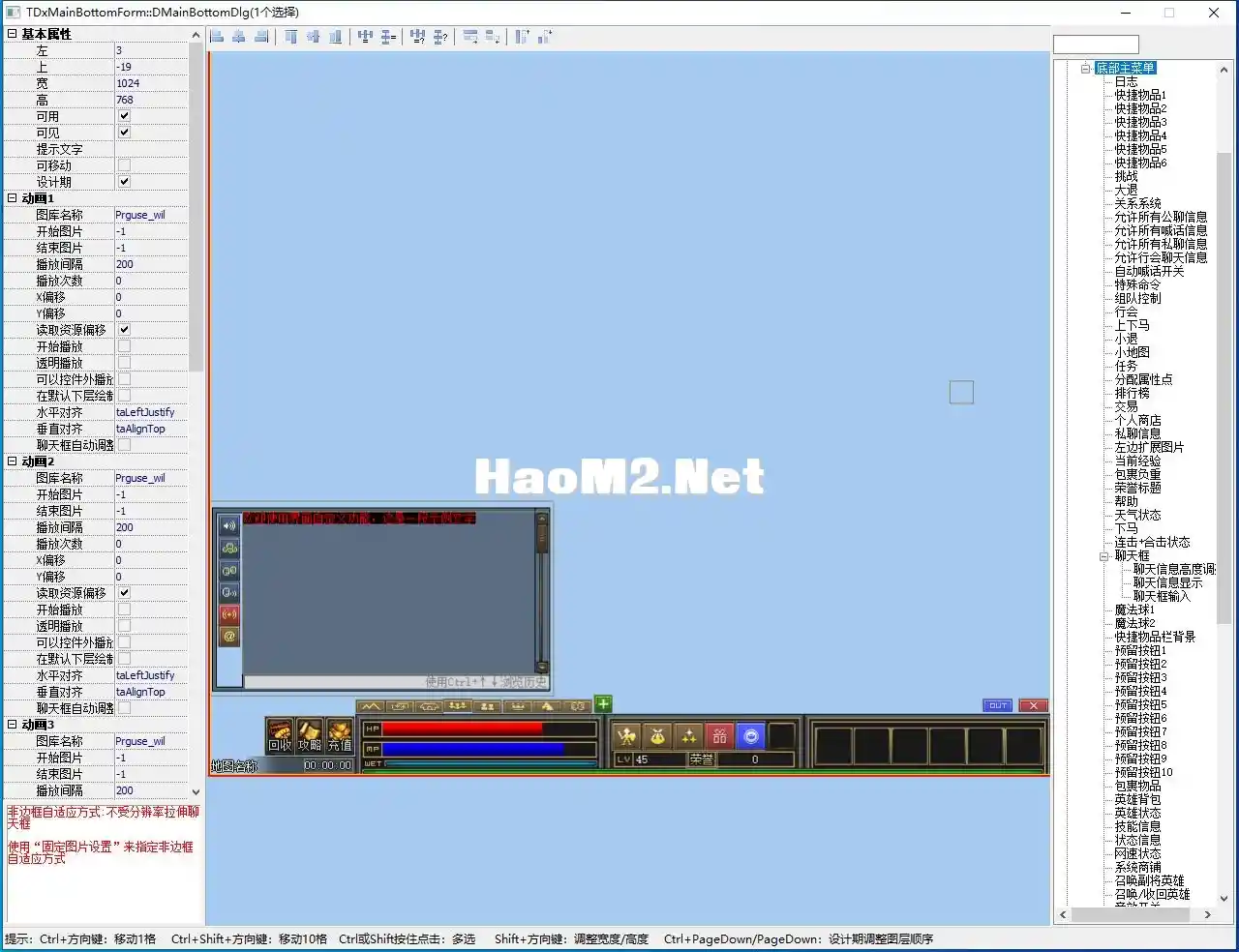This screenshot has height=952, width=1239.
Task: Click the 攻略 icon button
Action: [x=310, y=736]
